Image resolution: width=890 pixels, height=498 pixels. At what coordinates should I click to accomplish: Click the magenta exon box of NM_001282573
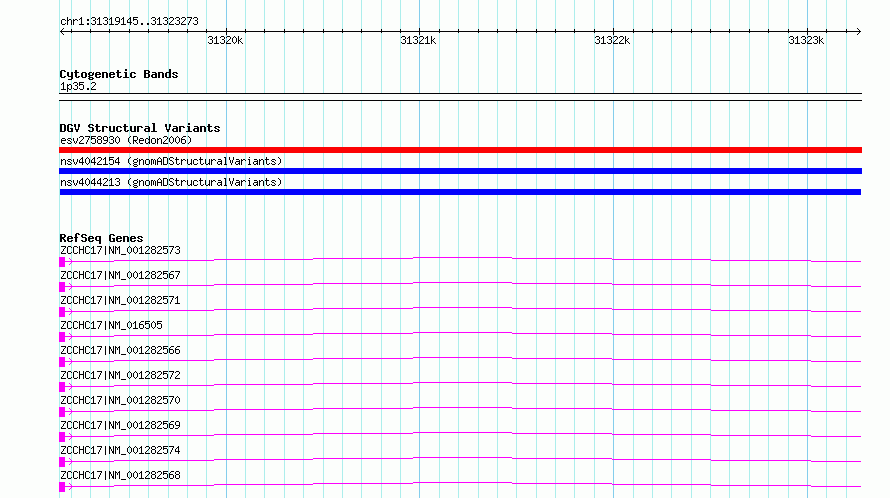[62, 262]
